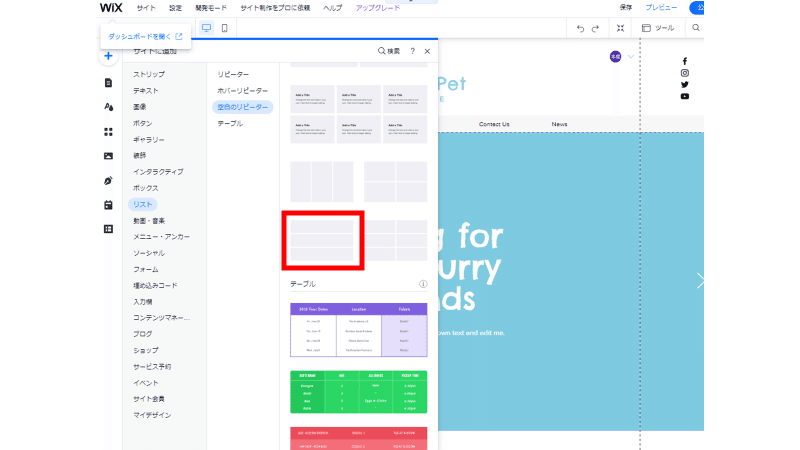Screen dimensions: 800x450
Task: Select テキスト category
Action: pos(146,91)
